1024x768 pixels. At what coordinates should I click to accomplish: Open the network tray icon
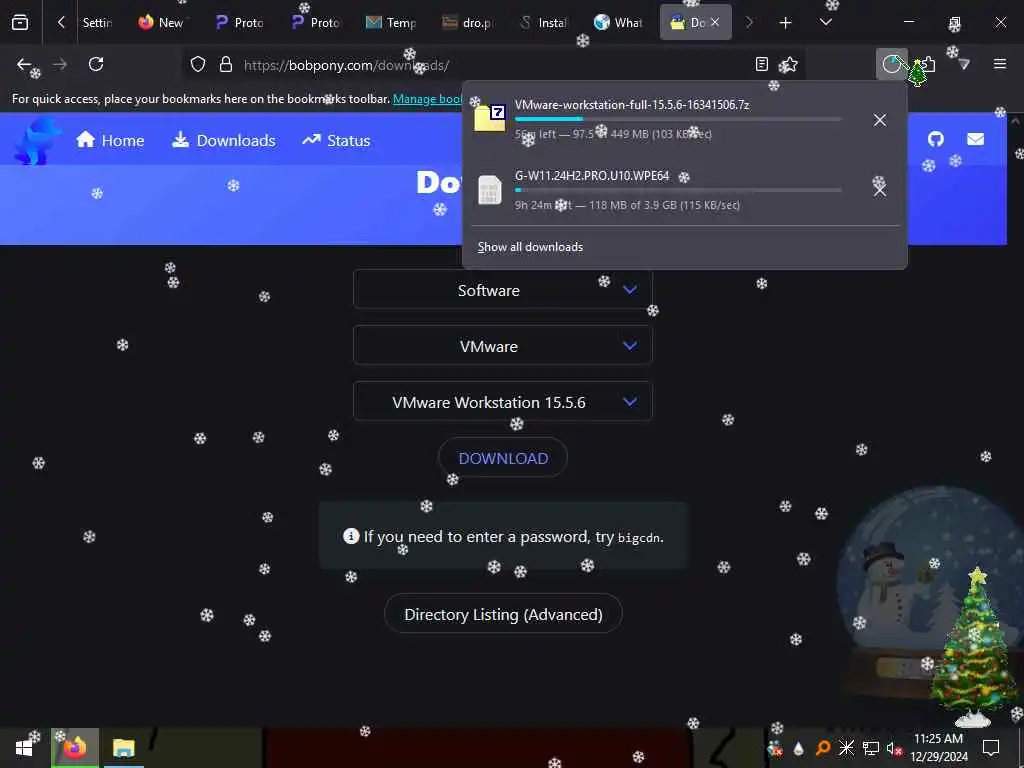point(871,748)
